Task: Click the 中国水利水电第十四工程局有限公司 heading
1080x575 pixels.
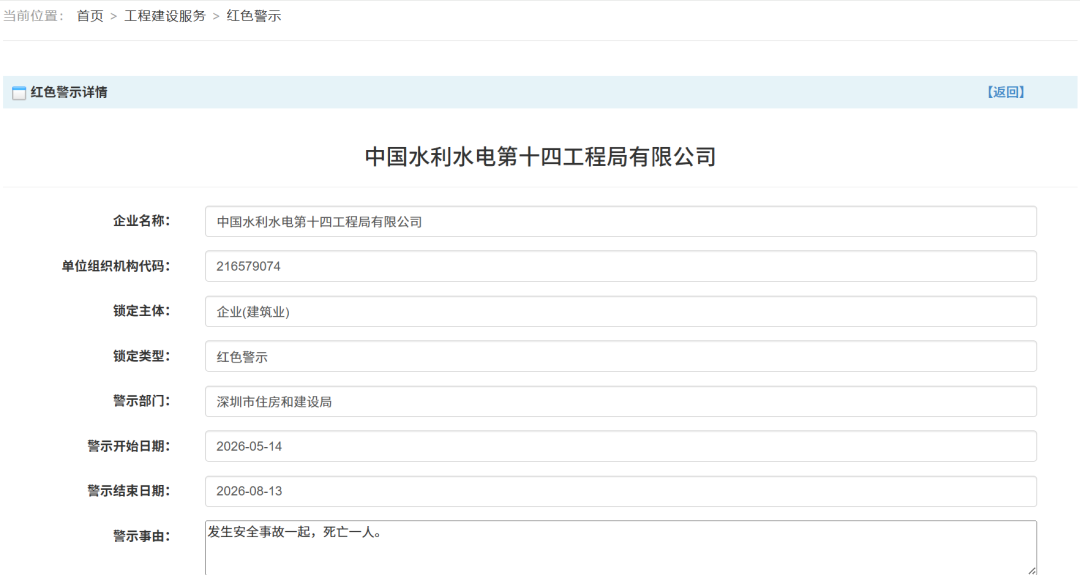Action: [540, 157]
